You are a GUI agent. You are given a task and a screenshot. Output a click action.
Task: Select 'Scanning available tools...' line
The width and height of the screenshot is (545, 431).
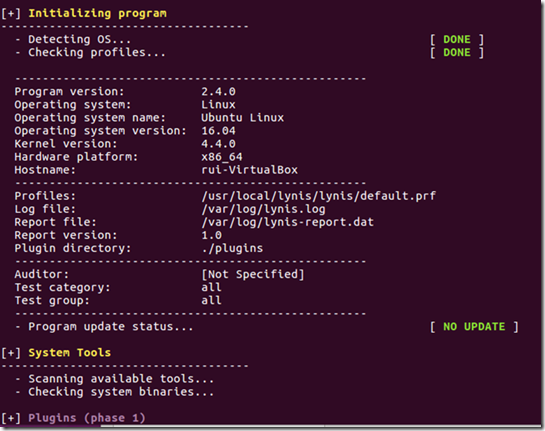121,379
